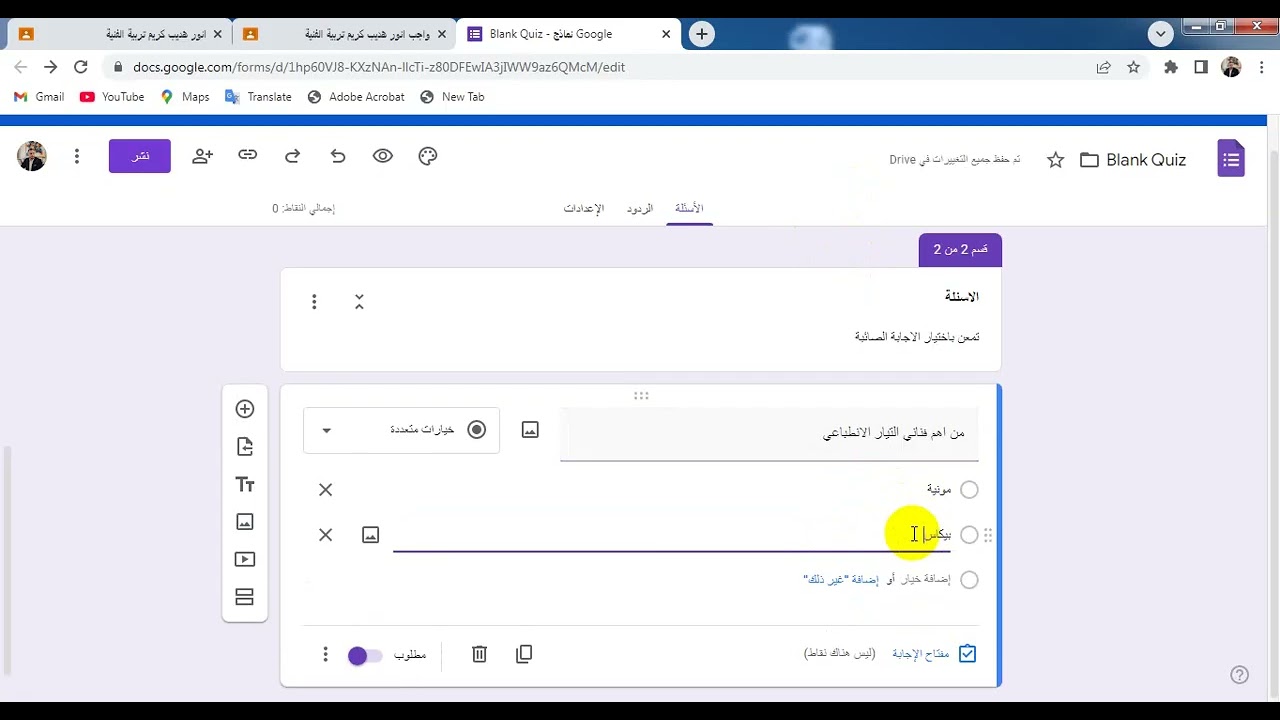Open the Translate bookmark

pos(258,97)
